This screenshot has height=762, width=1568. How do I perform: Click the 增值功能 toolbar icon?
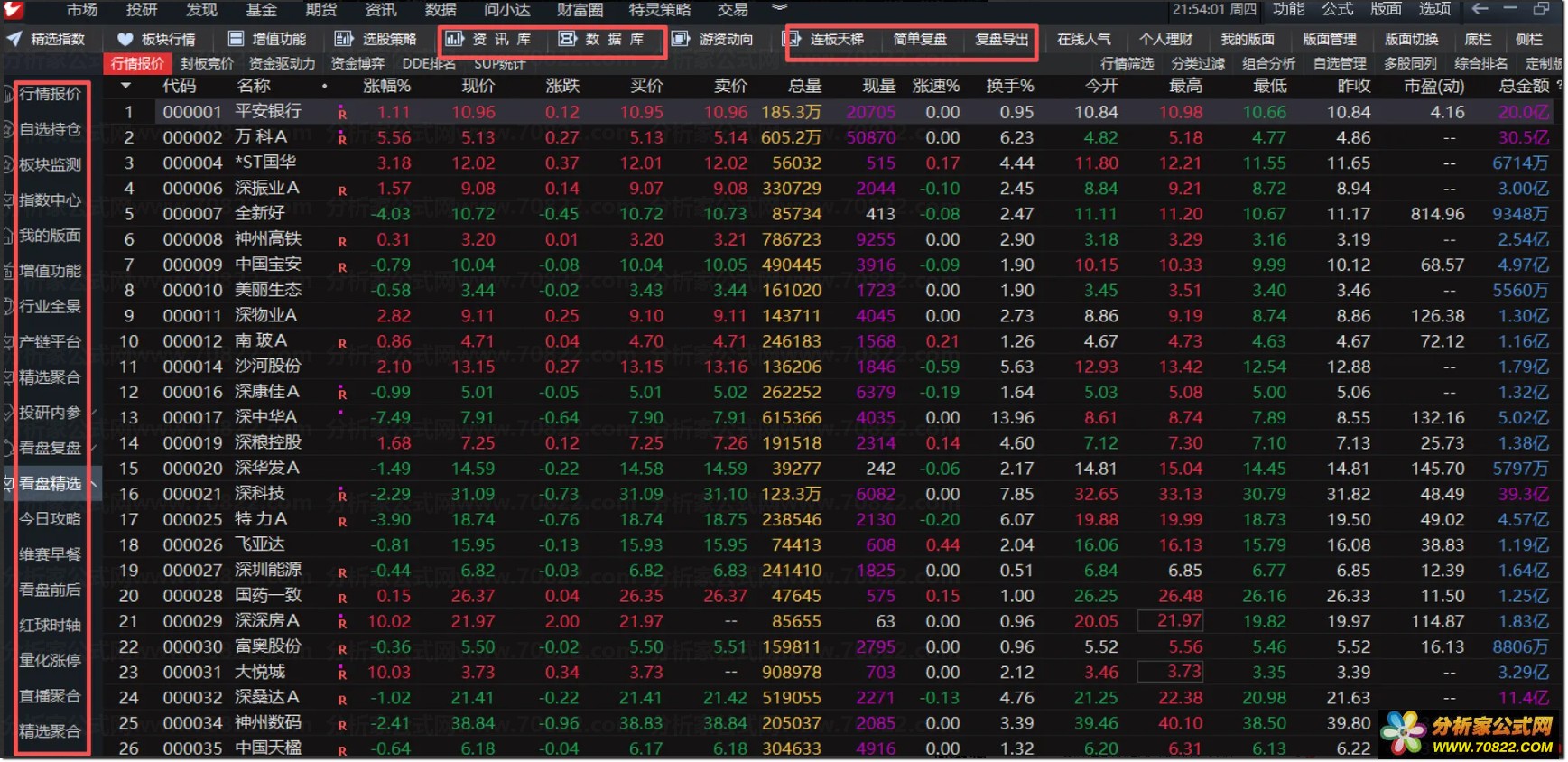coord(237,39)
